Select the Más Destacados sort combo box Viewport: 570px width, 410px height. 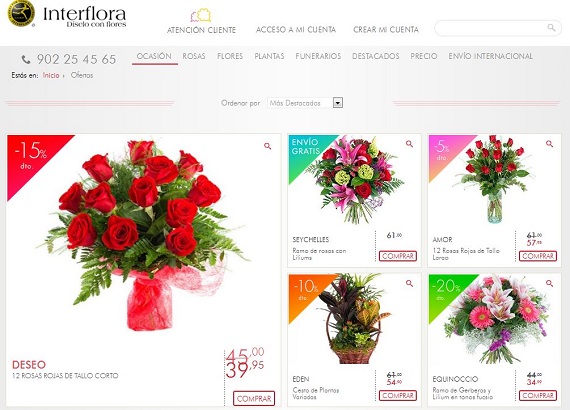tap(305, 103)
